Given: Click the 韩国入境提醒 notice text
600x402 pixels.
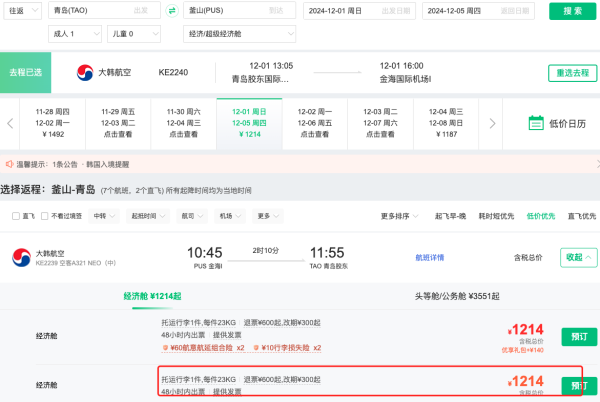Looking at the screenshot, I should (x=108, y=164).
